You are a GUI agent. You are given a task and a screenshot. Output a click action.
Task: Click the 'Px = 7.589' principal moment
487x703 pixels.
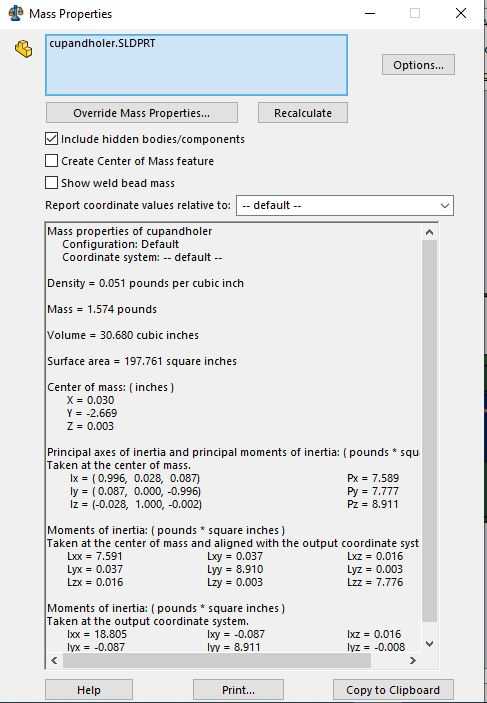(373, 478)
